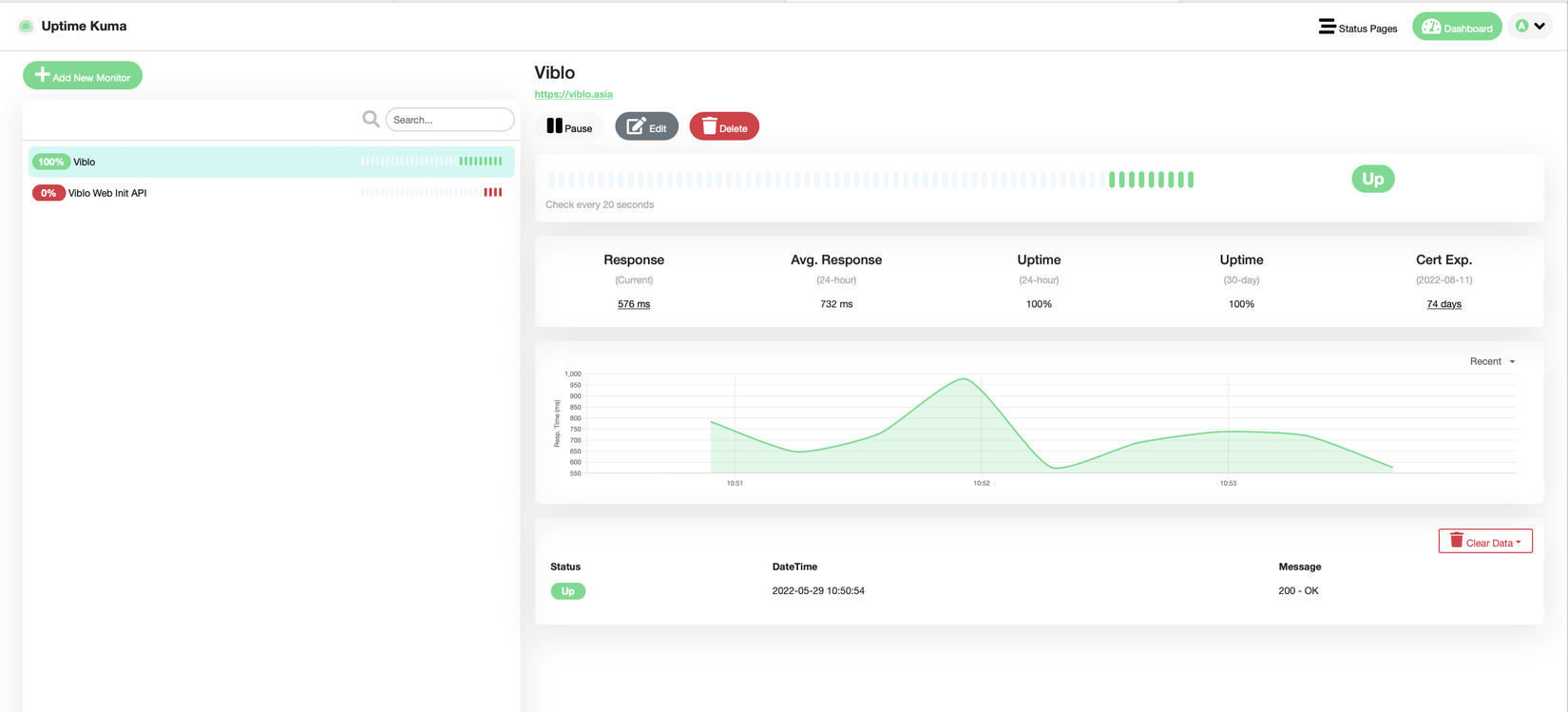
Task: Focus the monitor search field
Action: (449, 120)
